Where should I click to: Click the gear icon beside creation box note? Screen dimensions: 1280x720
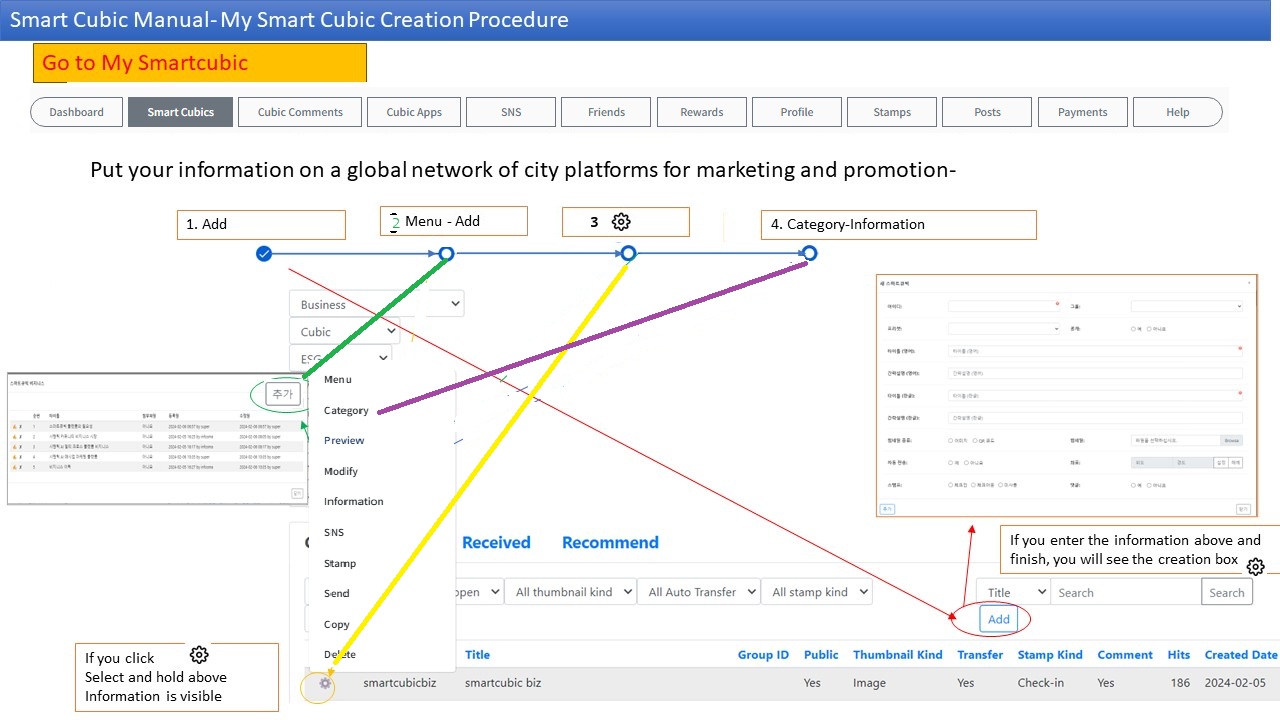pyautogui.click(x=1255, y=567)
